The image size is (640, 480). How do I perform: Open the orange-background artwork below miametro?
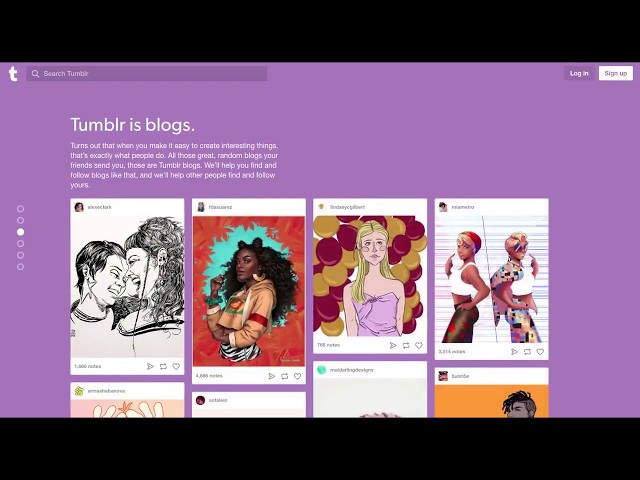tap(491, 401)
